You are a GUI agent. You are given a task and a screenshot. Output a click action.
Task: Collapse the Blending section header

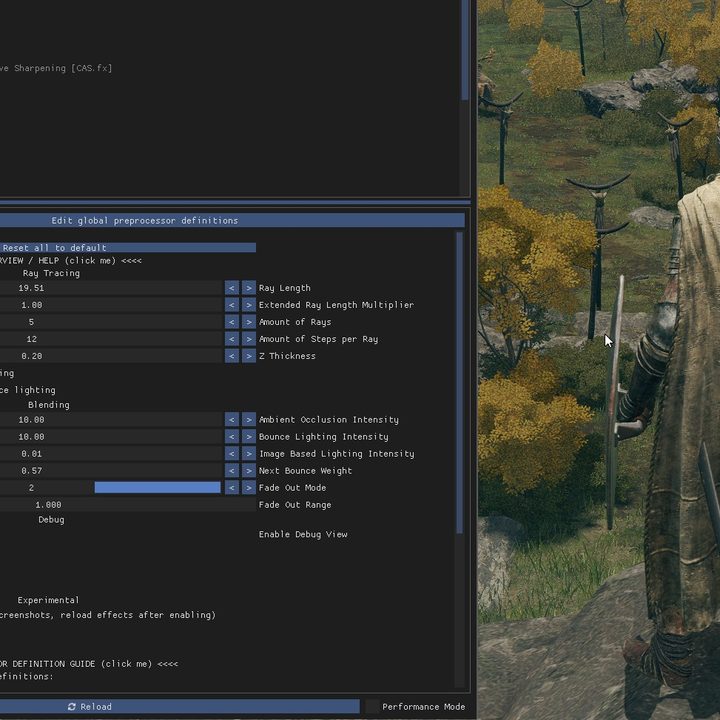pyautogui.click(x=49, y=405)
